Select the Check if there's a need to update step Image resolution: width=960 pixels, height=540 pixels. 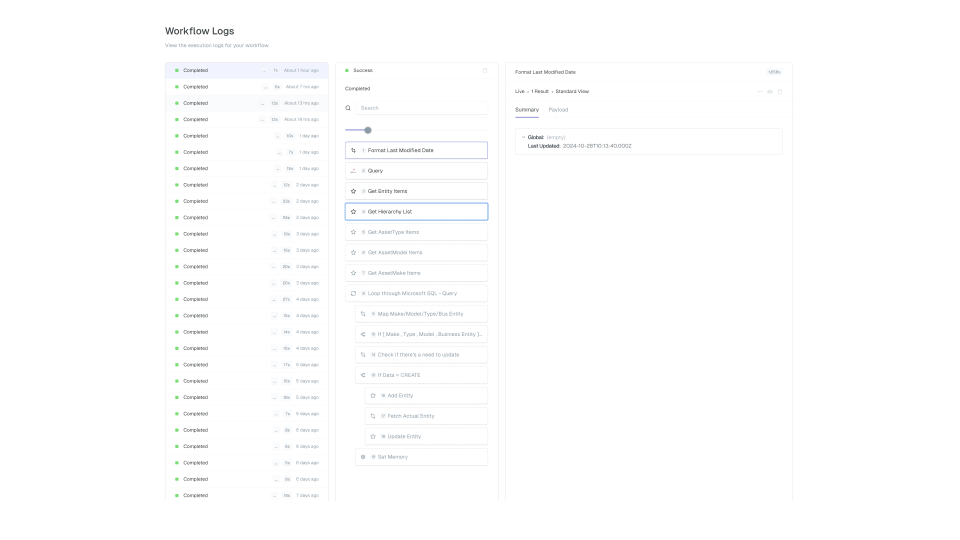click(421, 355)
